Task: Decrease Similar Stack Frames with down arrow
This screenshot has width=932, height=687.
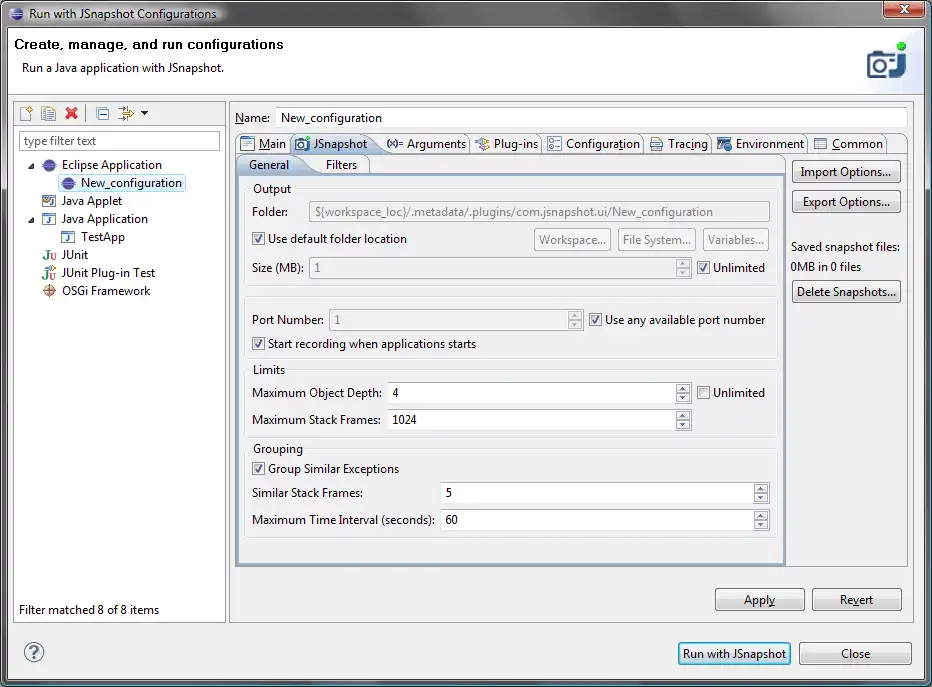Action: pyautogui.click(x=761, y=497)
